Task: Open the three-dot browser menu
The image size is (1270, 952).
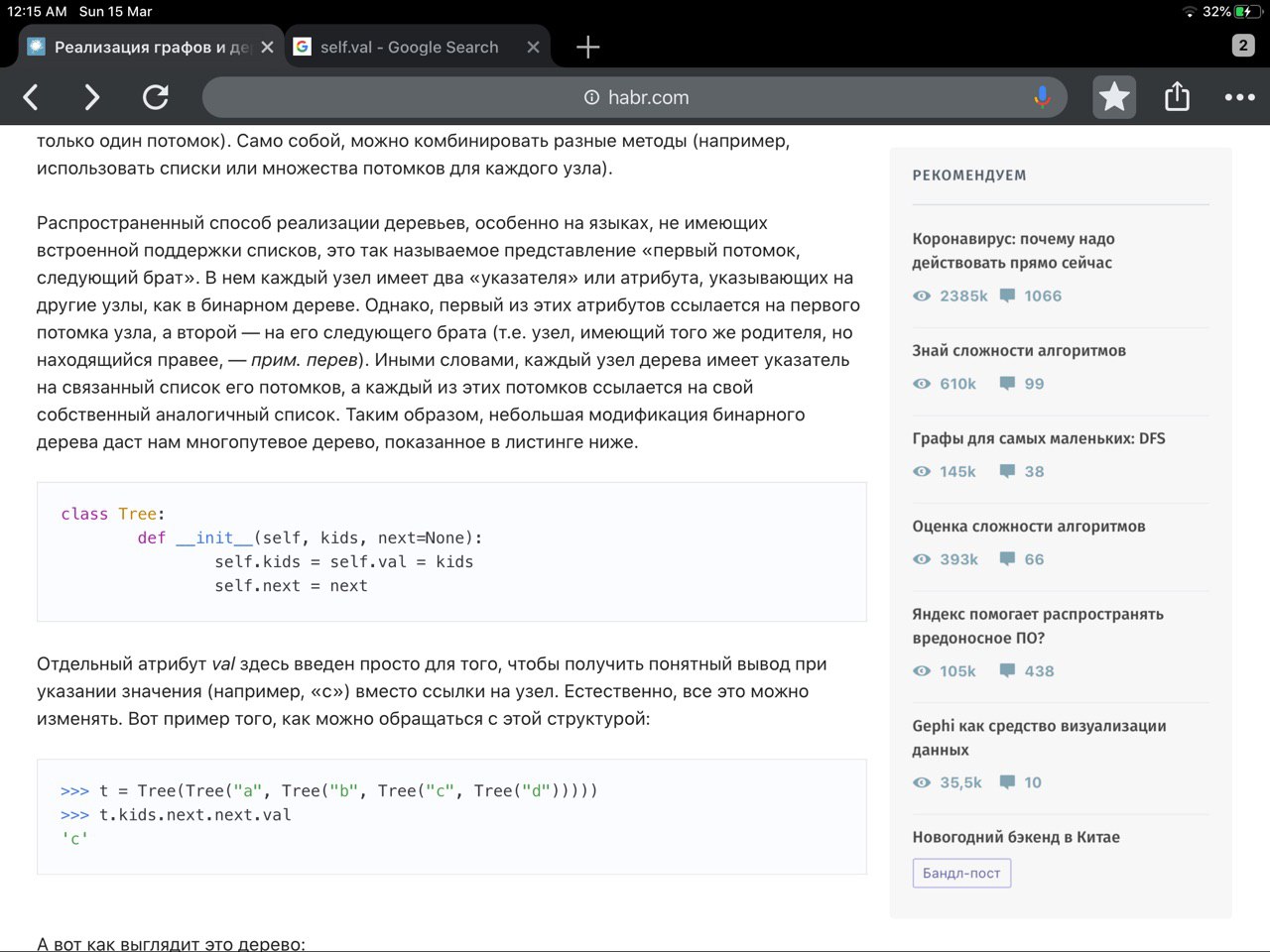Action: click(1239, 97)
